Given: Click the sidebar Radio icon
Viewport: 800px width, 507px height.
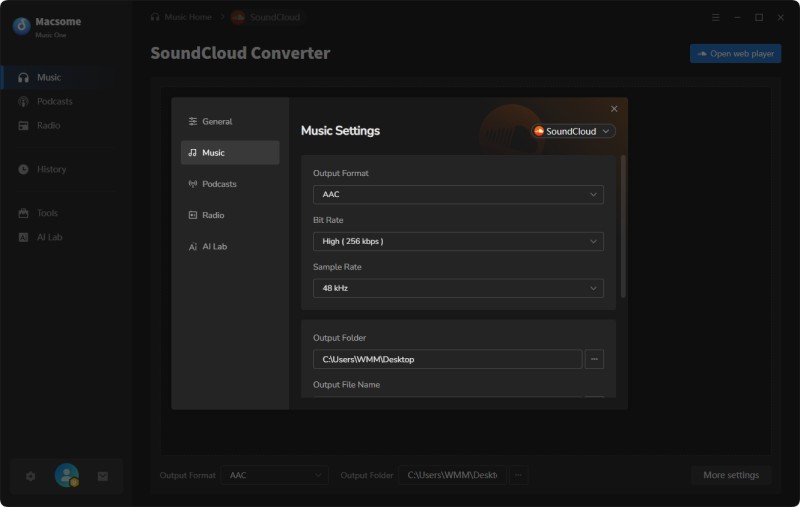Looking at the screenshot, I should 23,125.
